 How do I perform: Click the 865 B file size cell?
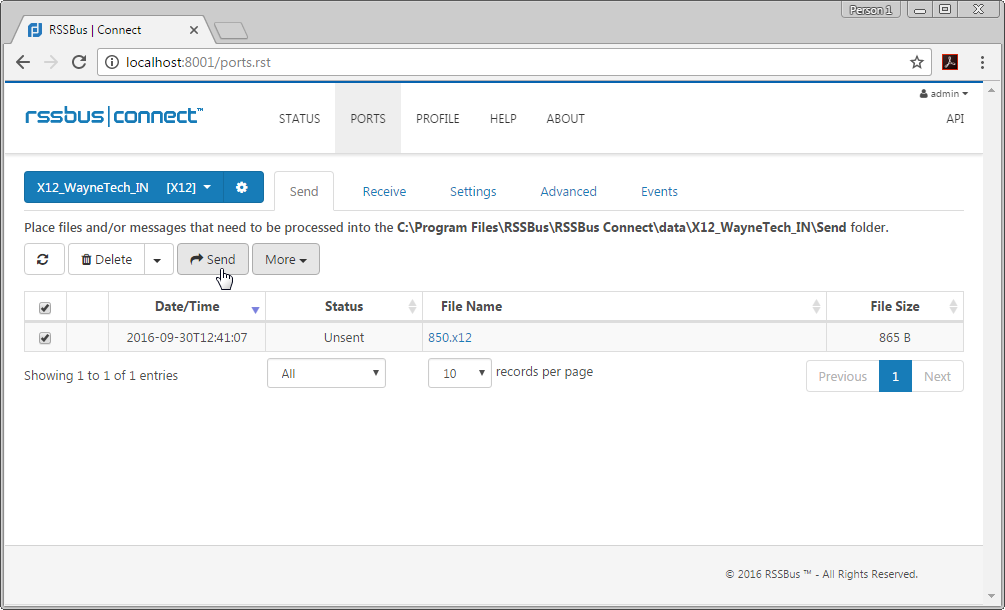click(x=895, y=338)
